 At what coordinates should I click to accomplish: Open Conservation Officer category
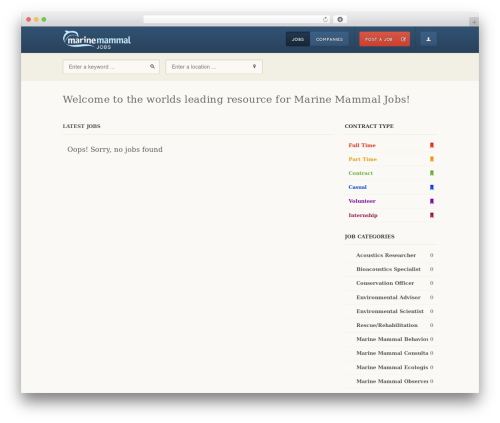click(385, 283)
